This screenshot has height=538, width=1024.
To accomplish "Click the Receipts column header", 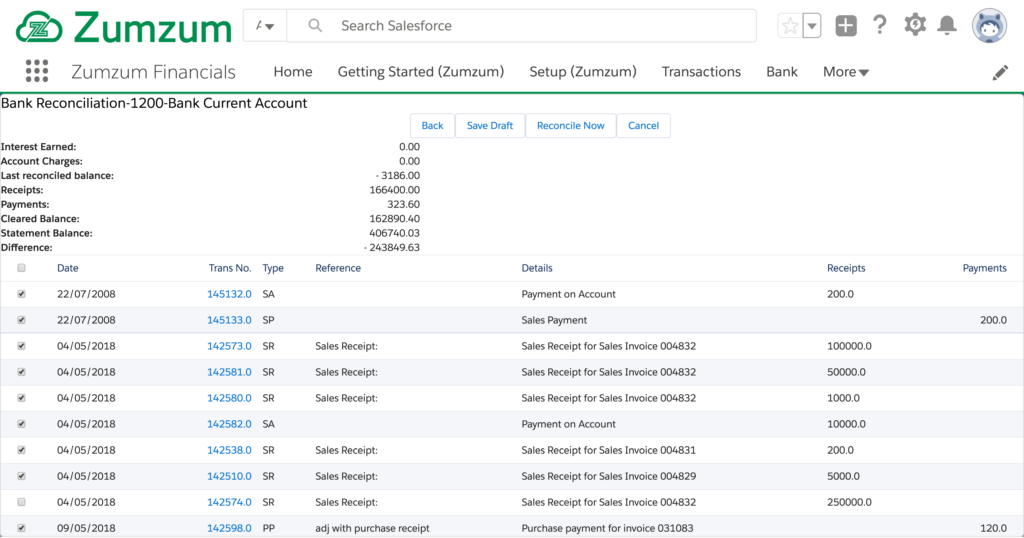I will [846, 268].
